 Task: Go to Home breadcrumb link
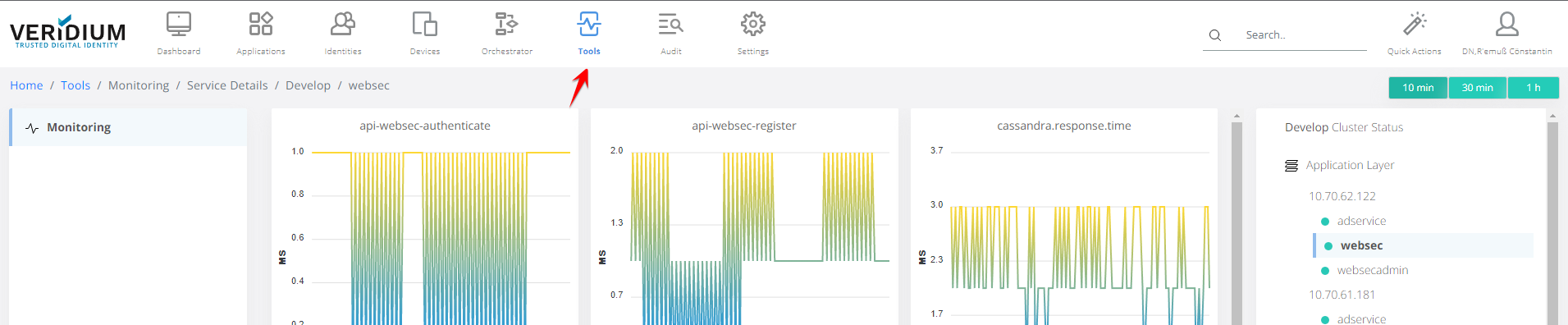coord(26,85)
